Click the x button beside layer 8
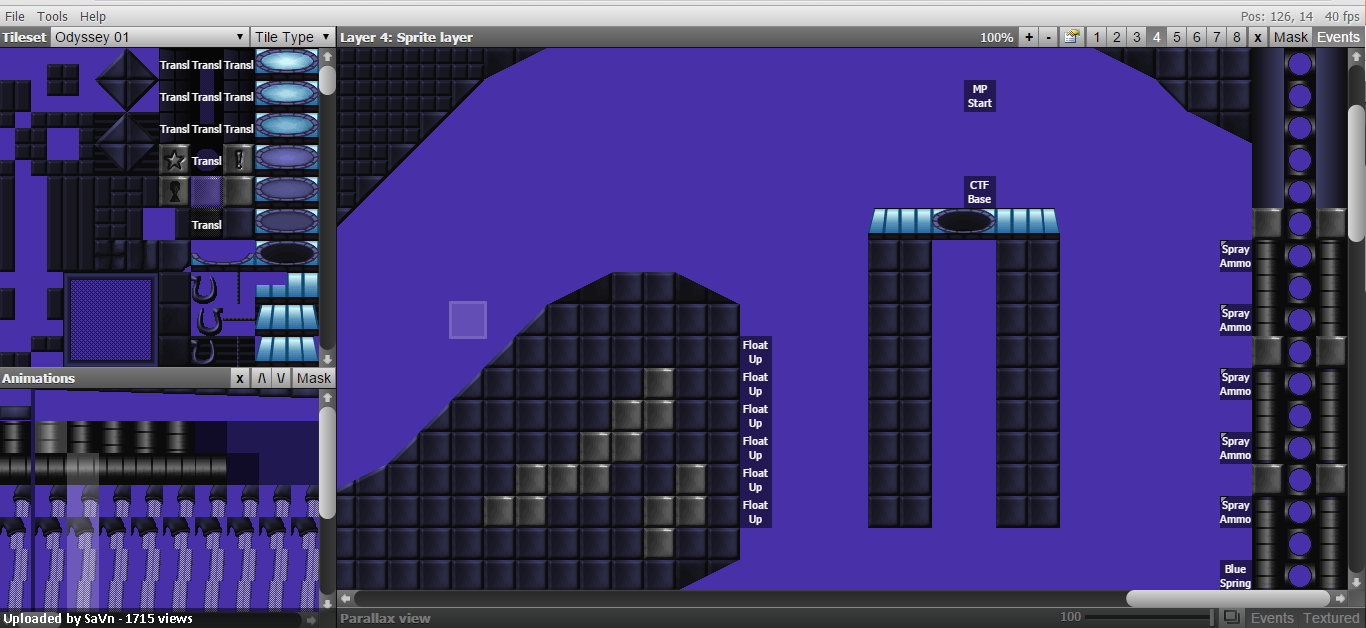This screenshot has width=1366, height=628. point(1258,37)
